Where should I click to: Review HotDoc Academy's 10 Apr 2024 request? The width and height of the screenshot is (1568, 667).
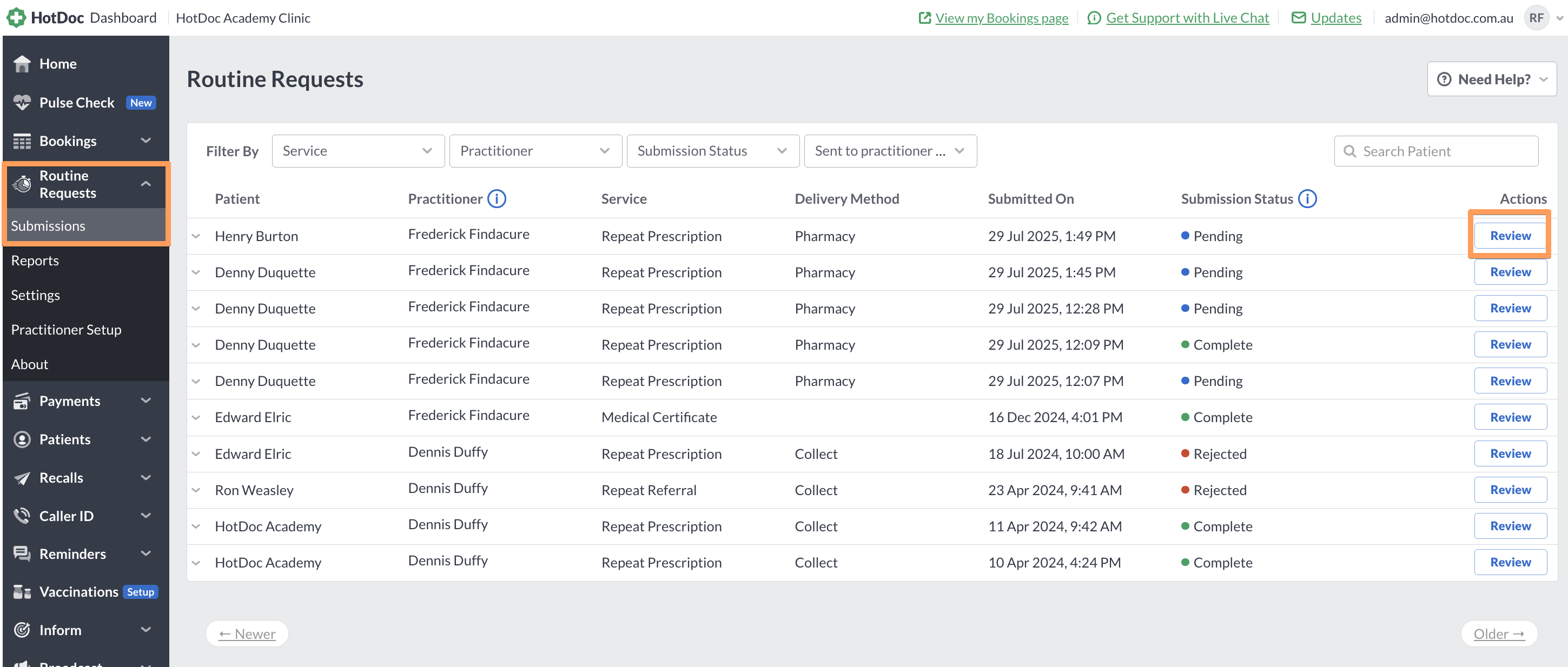coord(1510,563)
